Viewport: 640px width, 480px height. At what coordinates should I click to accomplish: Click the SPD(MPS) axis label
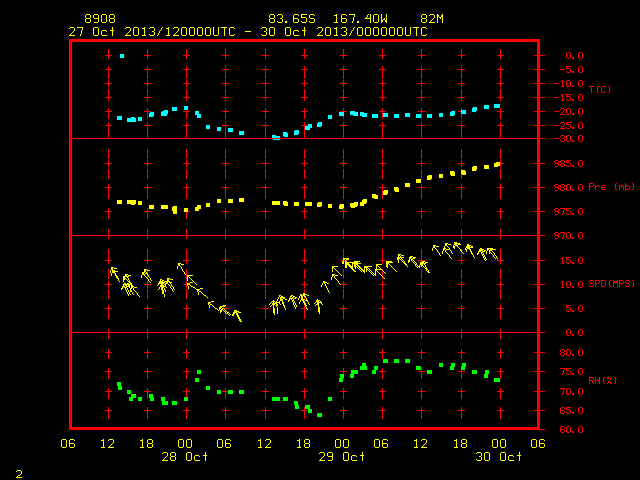coord(611,284)
